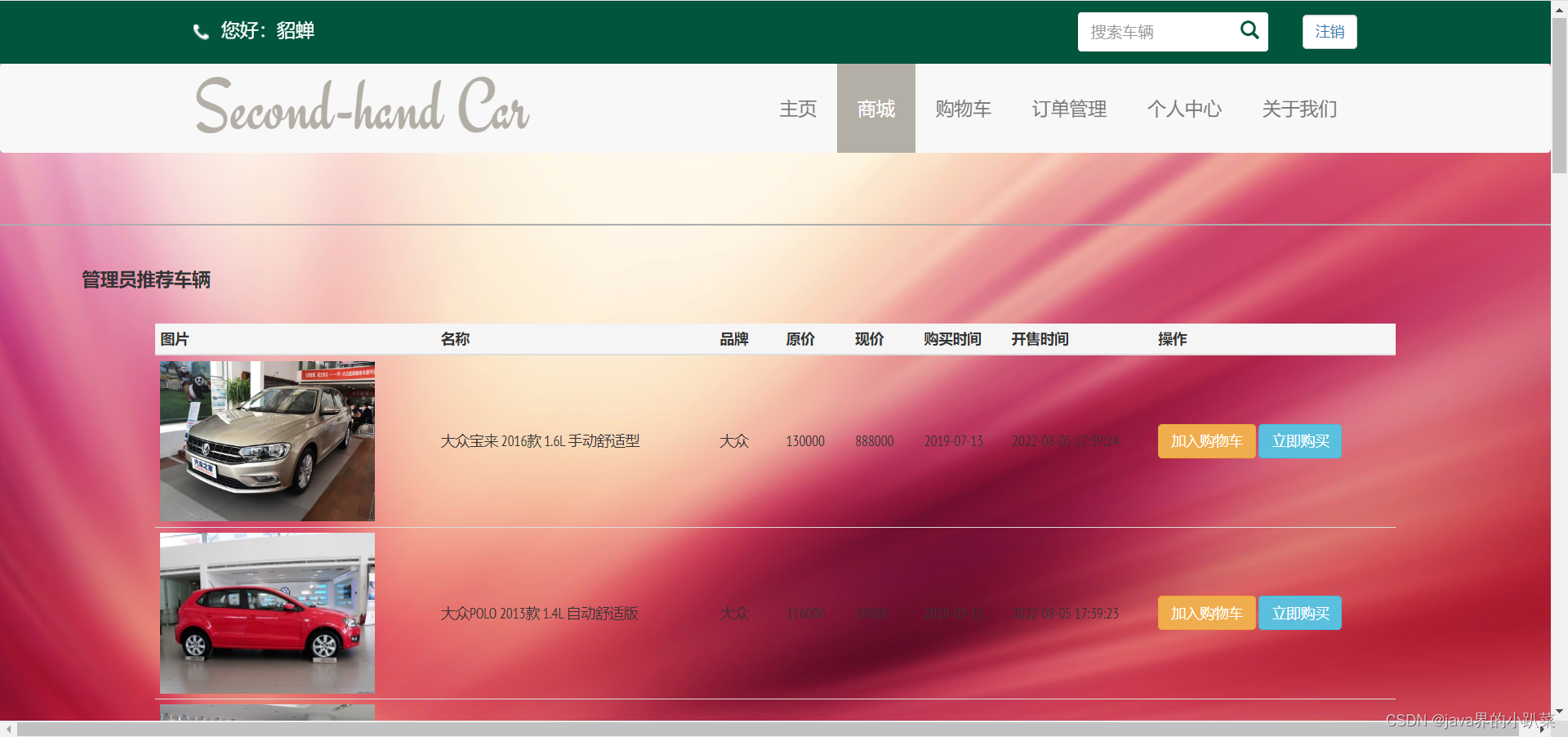Click the phone icon beside the greeting
1568x737 pixels.
(201, 32)
